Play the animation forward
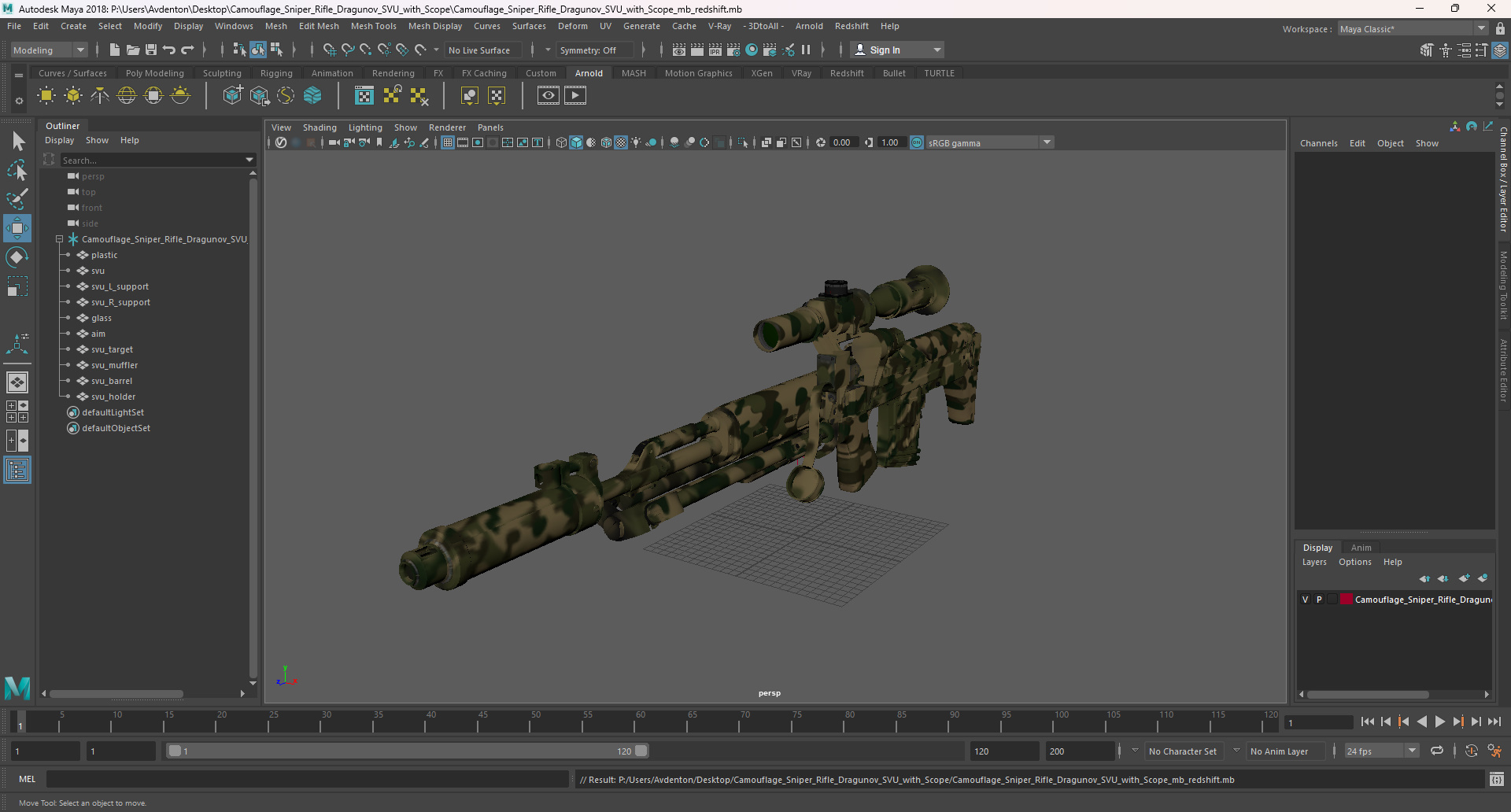This screenshot has height=812, width=1511. click(x=1440, y=722)
